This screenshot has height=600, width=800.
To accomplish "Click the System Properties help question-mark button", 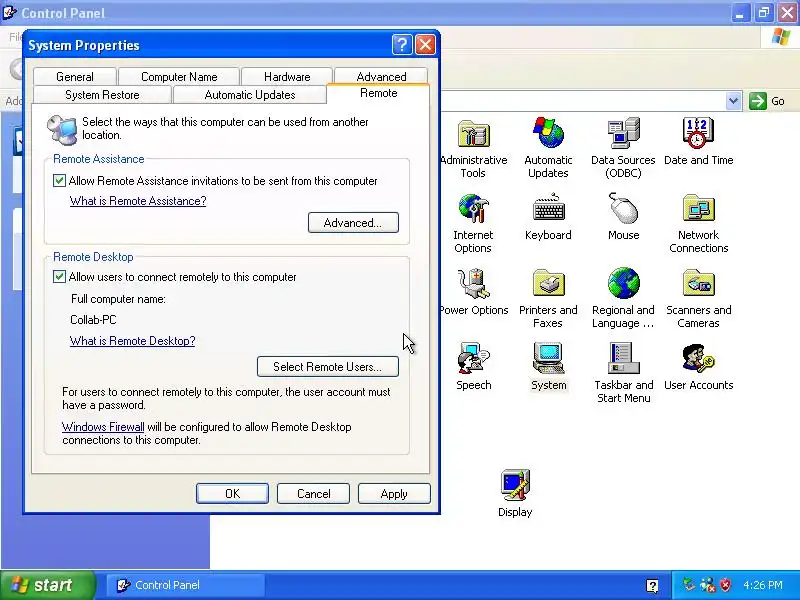I will coord(402,45).
